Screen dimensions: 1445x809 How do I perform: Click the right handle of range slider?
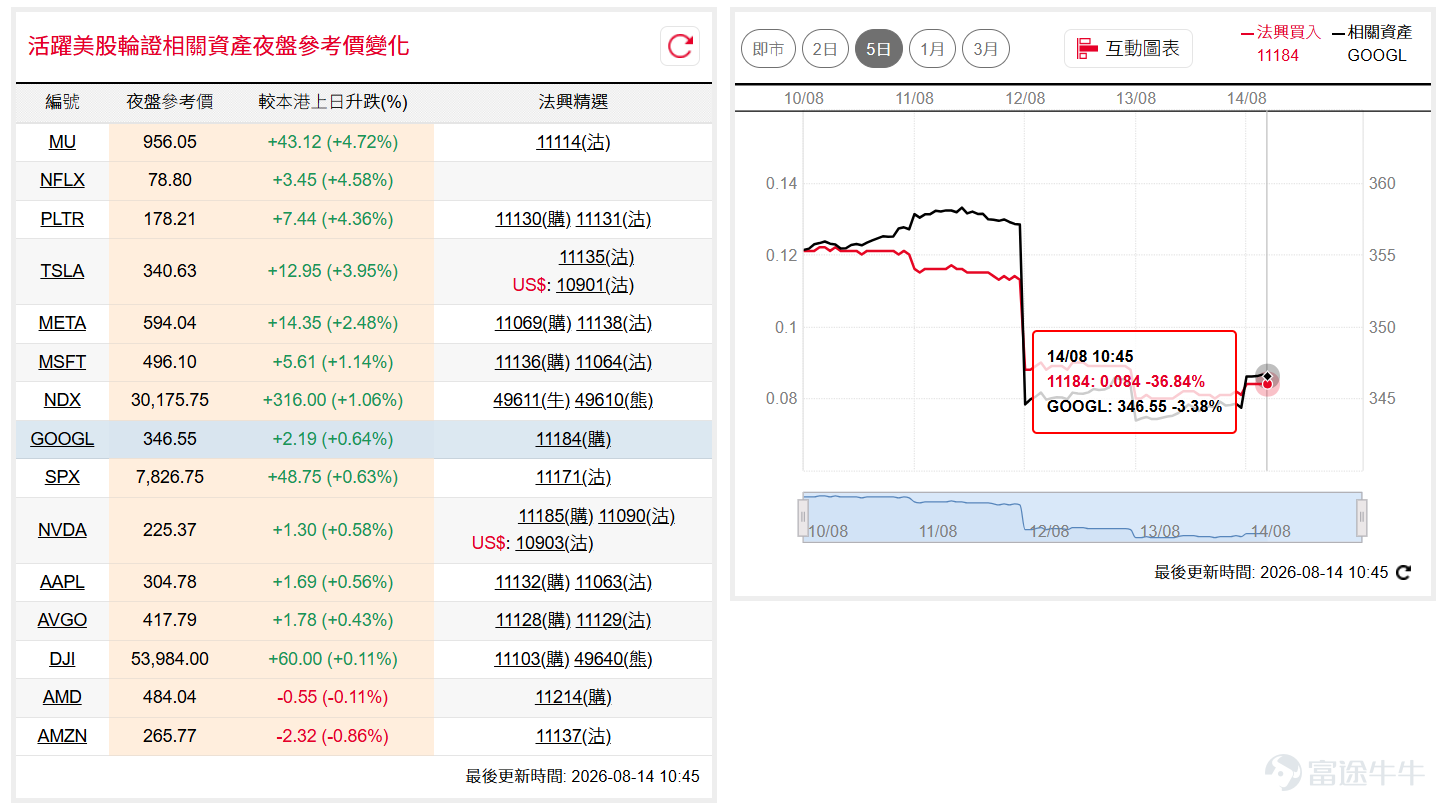1361,517
